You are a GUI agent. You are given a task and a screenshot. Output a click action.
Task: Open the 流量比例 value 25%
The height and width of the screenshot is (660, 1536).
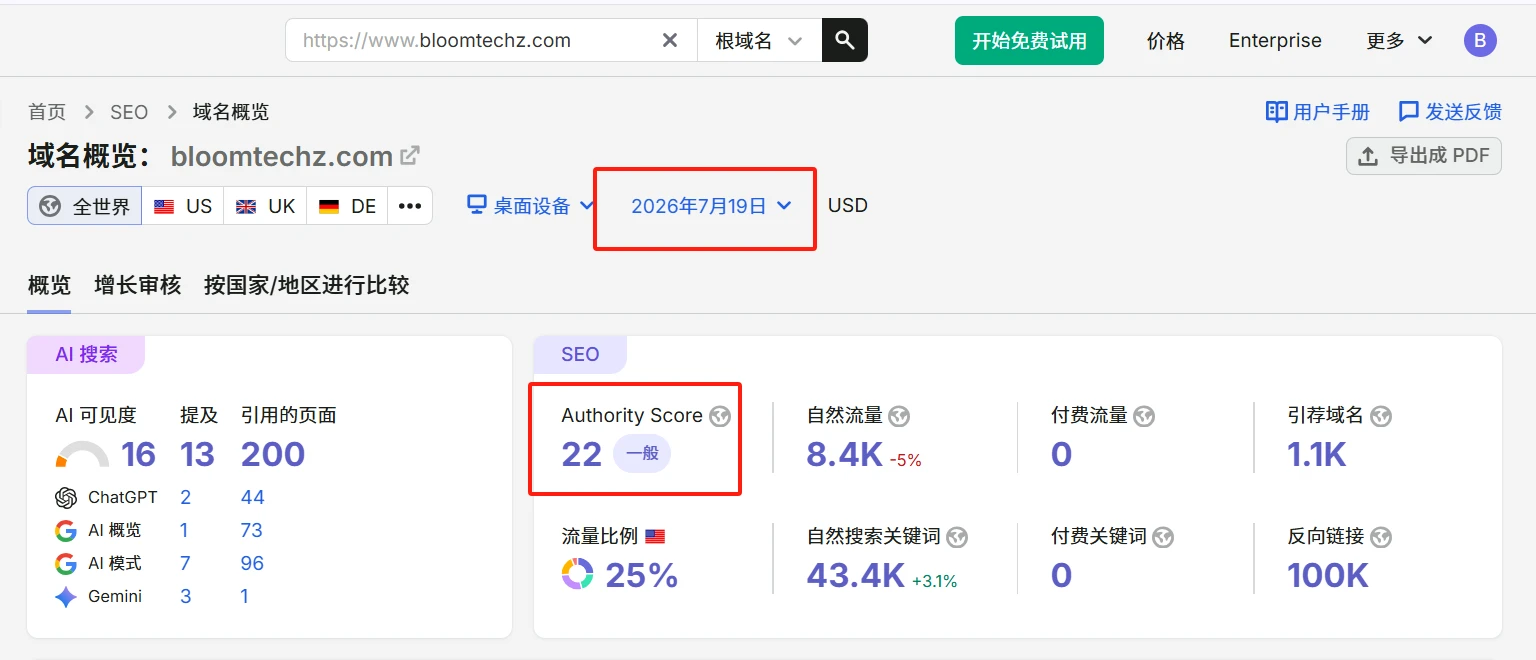click(642, 575)
